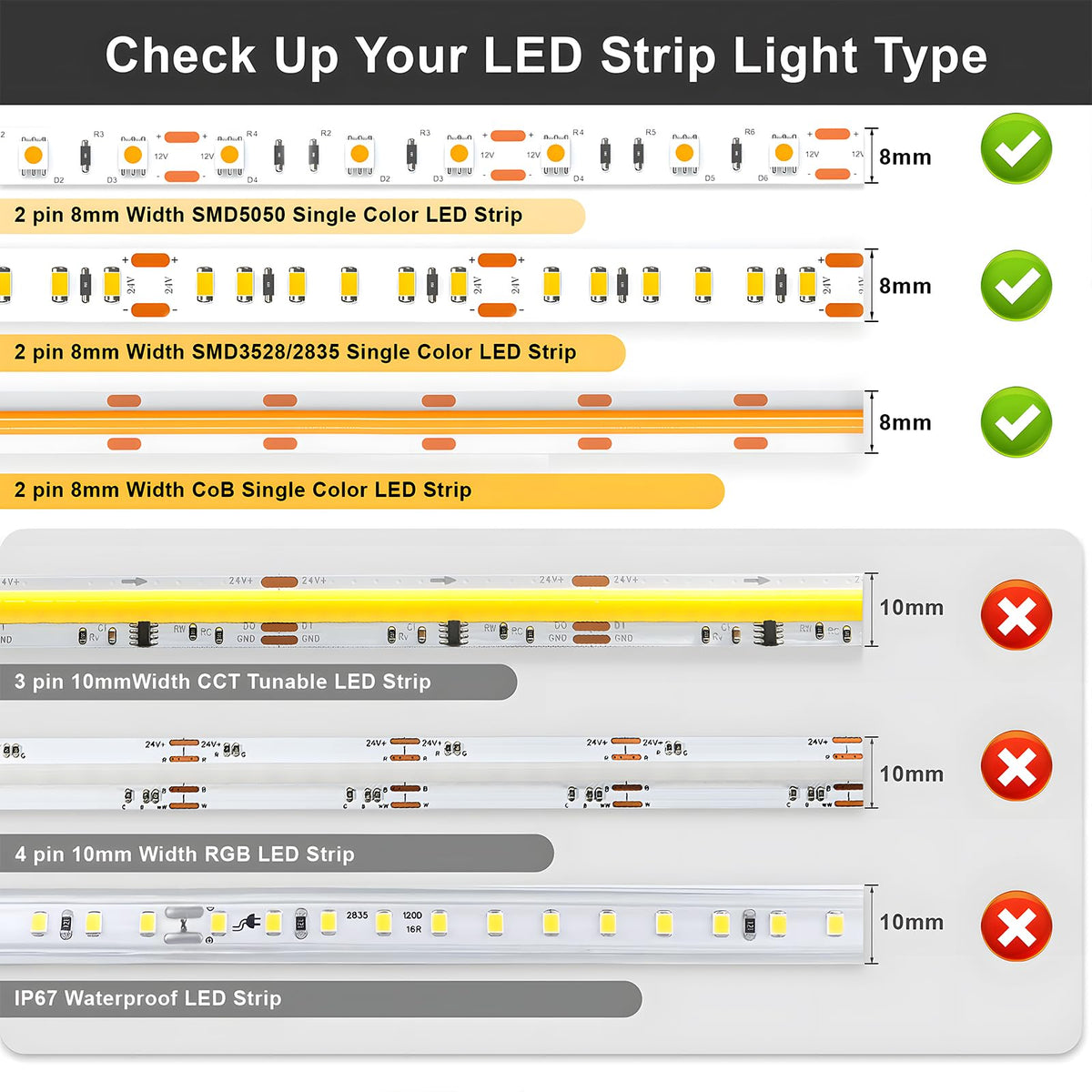This screenshot has width=1092, height=1092.
Task: Click the Check Up Your LED Strip title
Action: point(546,56)
